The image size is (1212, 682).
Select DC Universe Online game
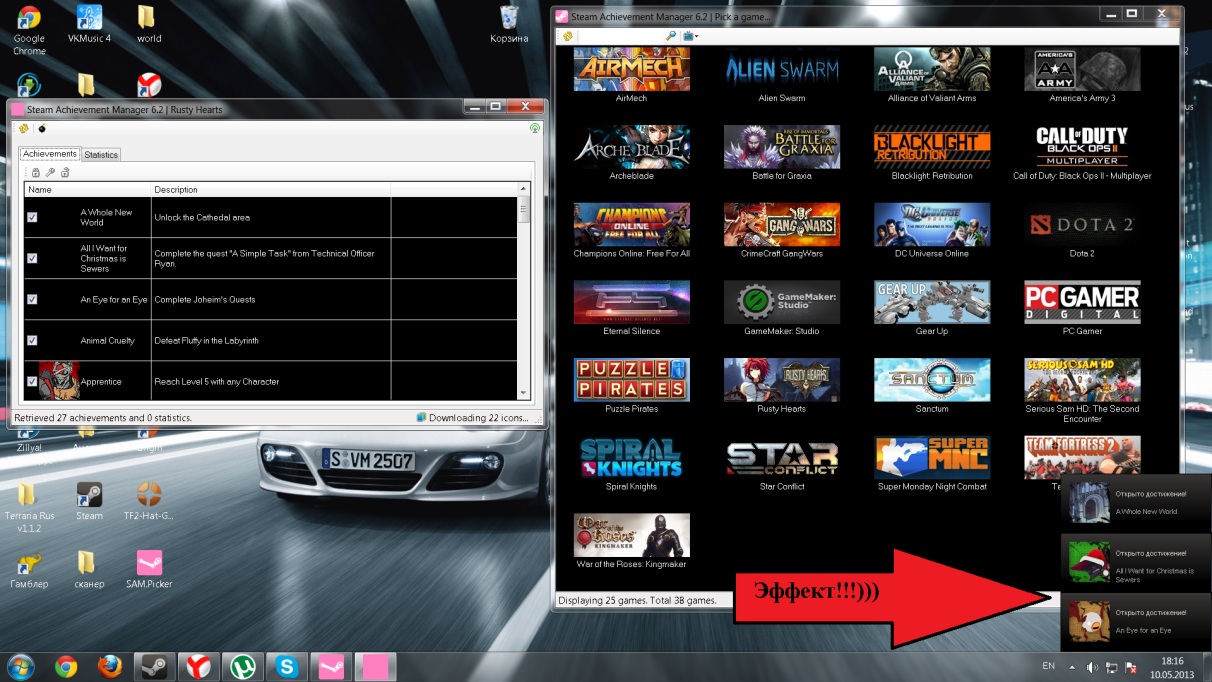point(931,224)
